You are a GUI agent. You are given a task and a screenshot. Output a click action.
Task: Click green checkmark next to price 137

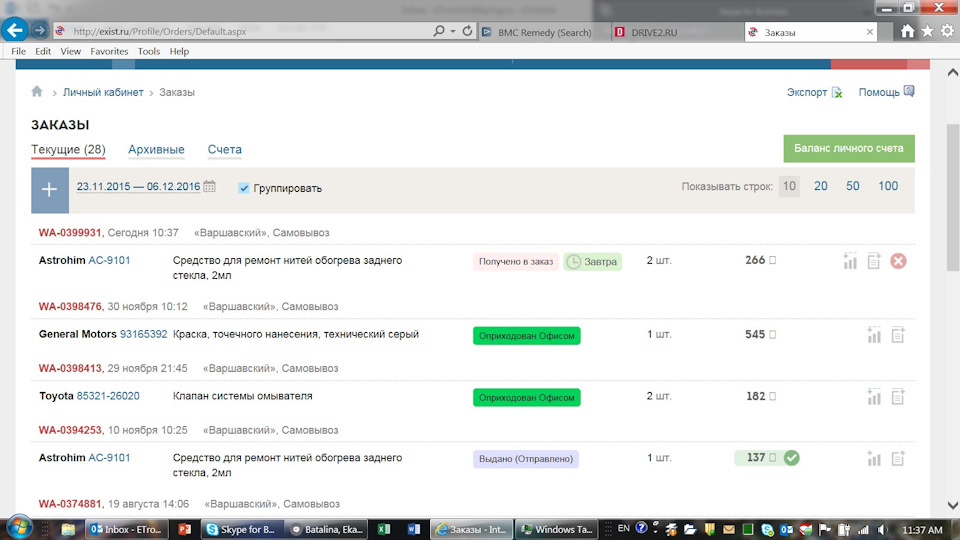pyautogui.click(x=791, y=458)
